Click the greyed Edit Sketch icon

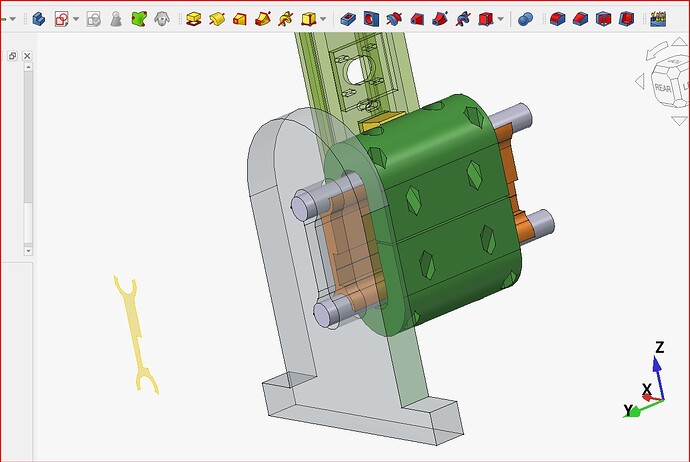[x=93, y=19]
